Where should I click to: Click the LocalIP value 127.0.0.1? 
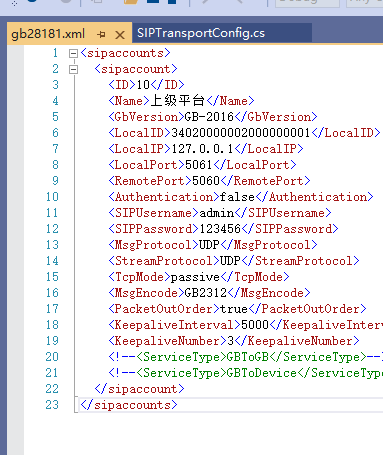pos(202,149)
